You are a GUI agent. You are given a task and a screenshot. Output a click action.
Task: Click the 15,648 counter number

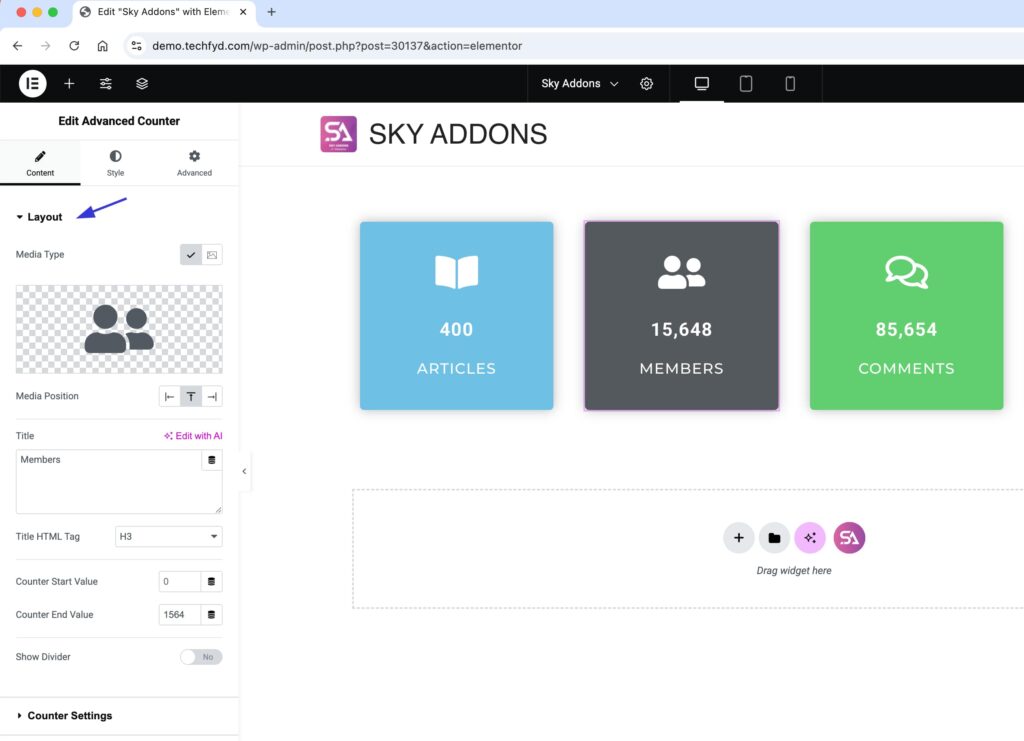pos(681,329)
